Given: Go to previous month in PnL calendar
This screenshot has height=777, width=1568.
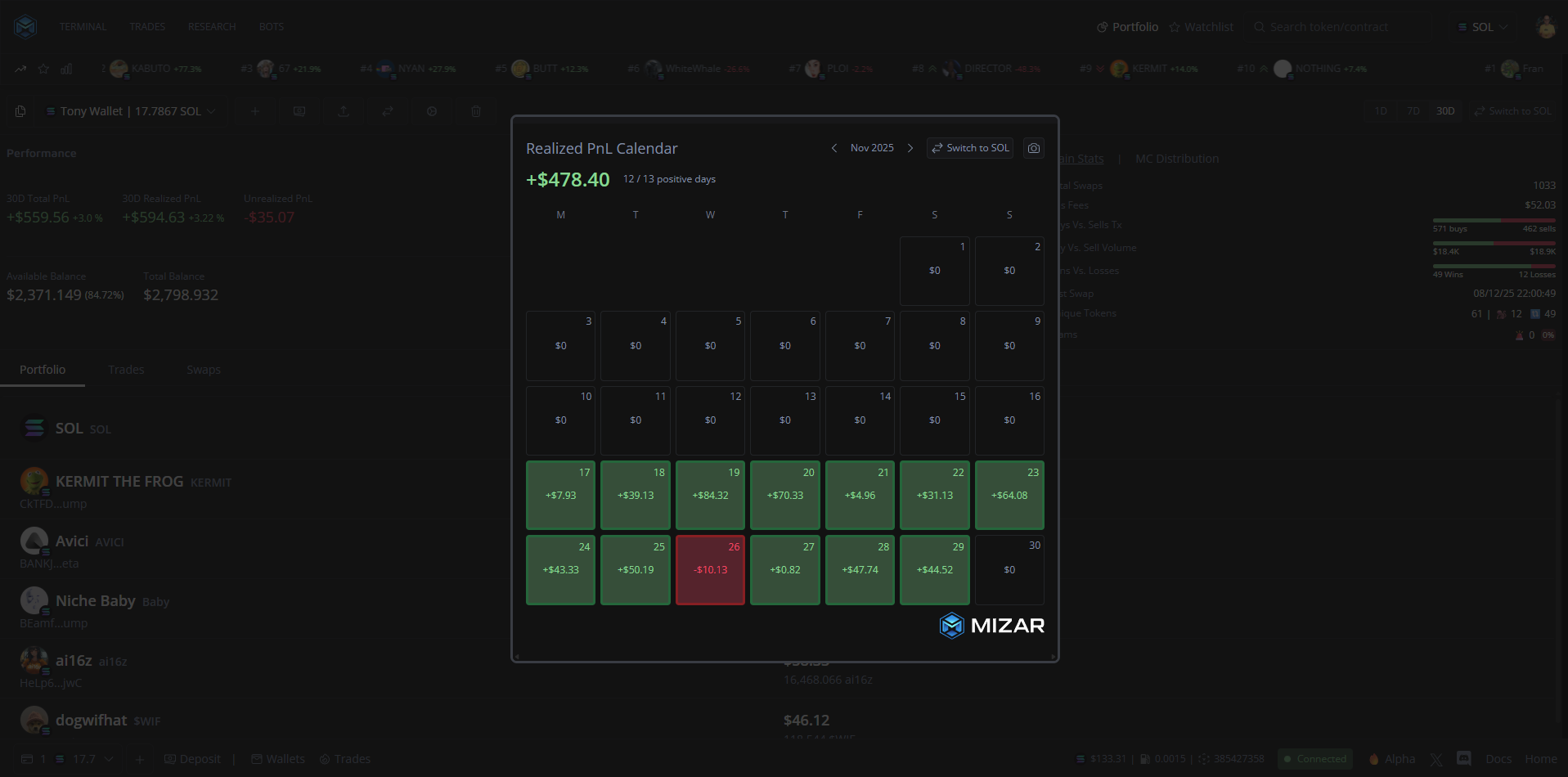Looking at the screenshot, I should point(833,148).
